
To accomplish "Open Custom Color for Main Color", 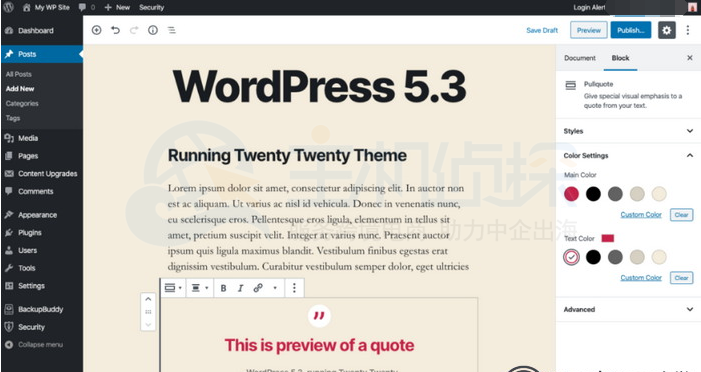I will click(641, 215).
